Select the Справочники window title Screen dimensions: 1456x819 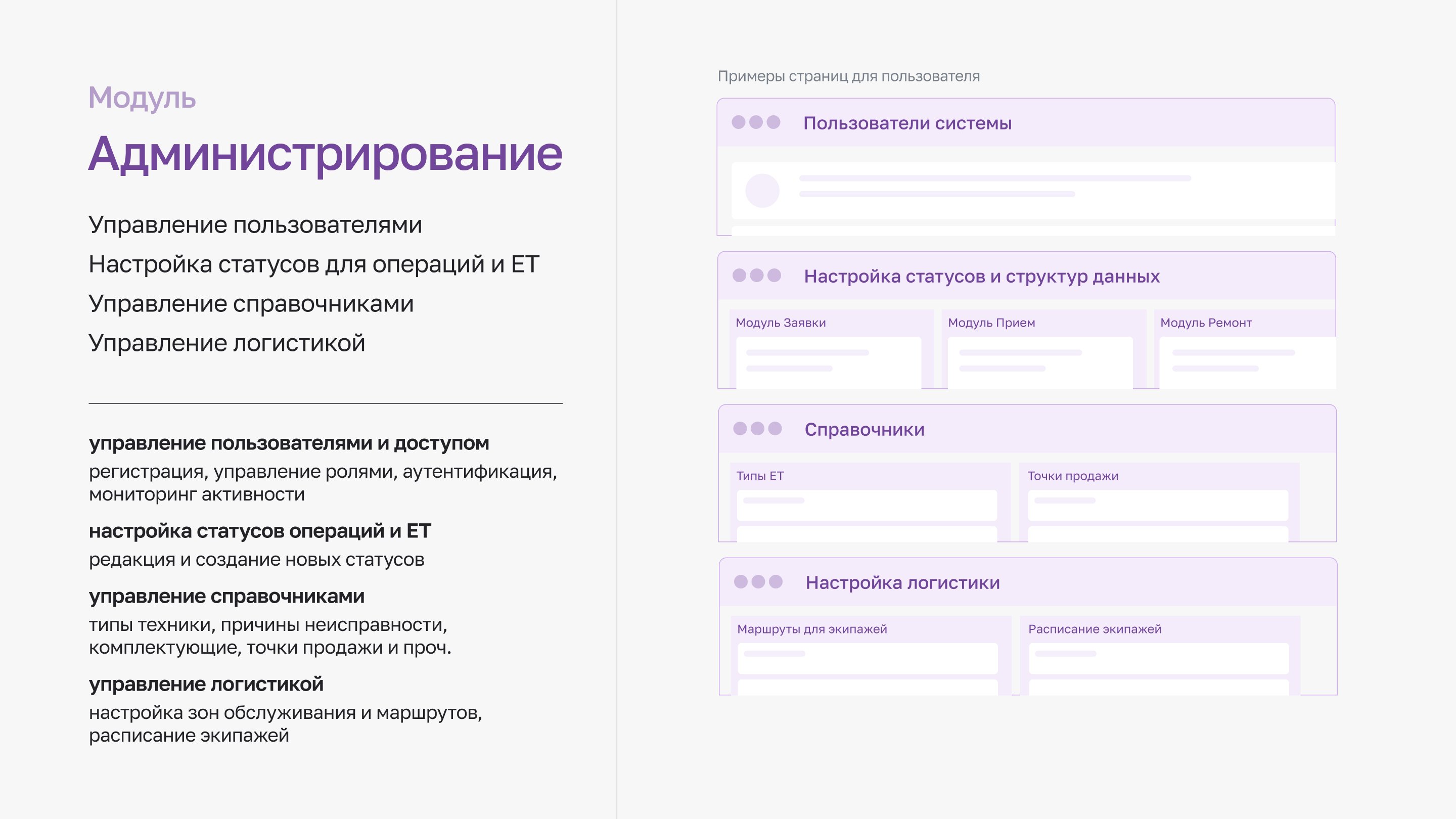(x=864, y=430)
